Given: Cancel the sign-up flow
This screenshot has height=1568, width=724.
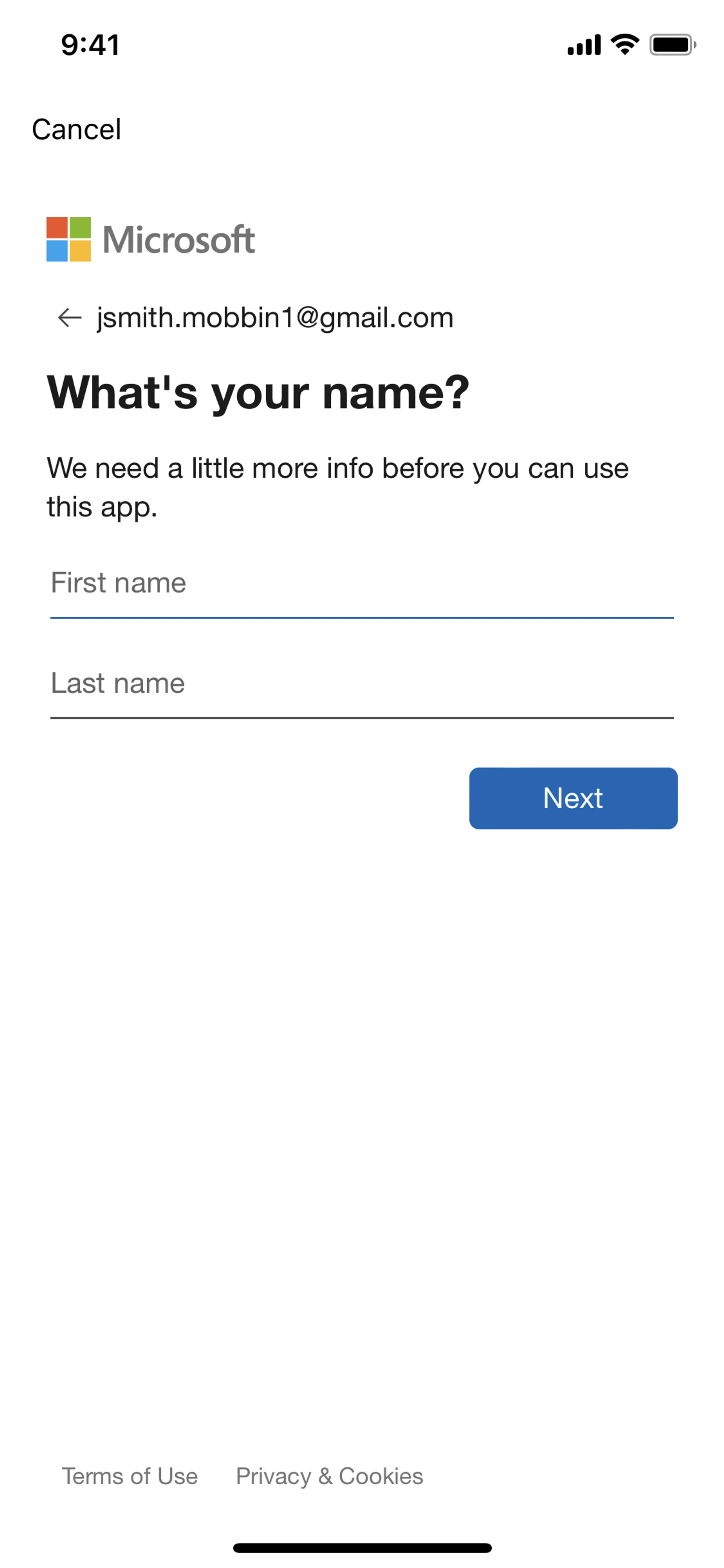Looking at the screenshot, I should point(77,129).
